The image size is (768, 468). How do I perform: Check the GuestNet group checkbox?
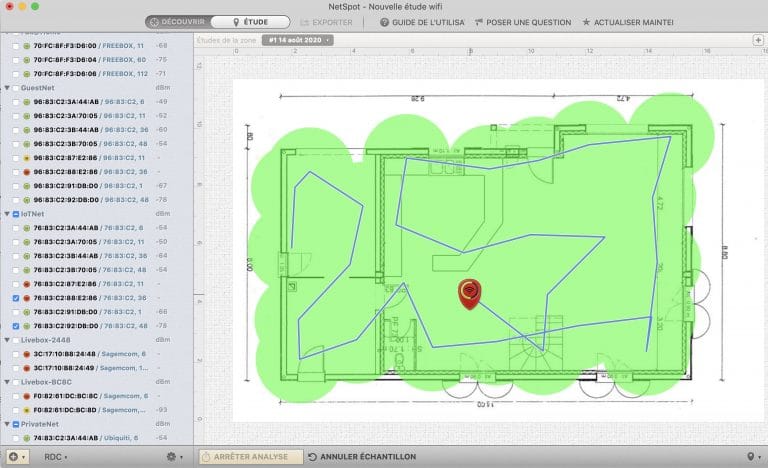click(x=17, y=88)
